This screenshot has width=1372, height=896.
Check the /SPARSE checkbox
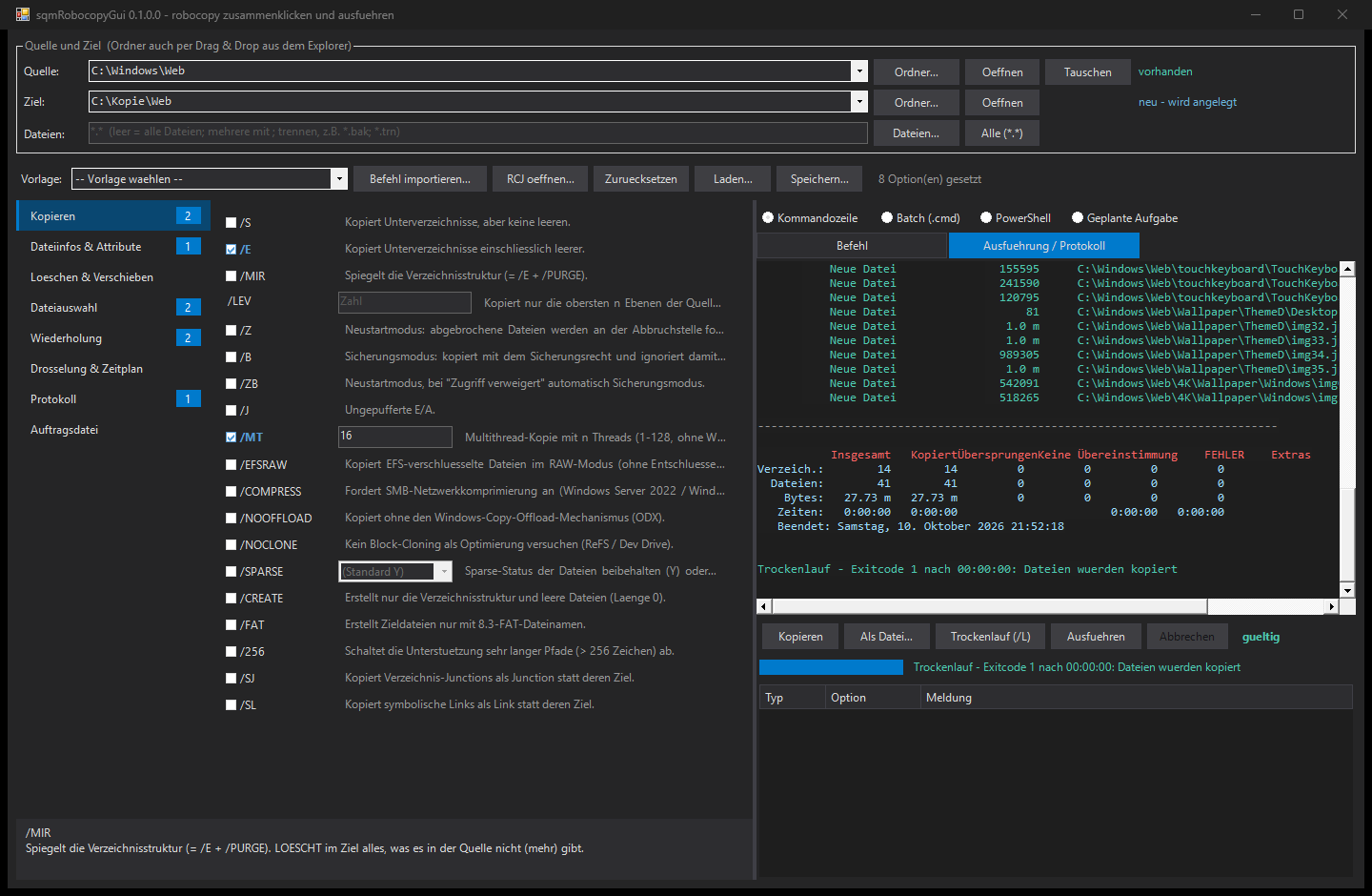[231, 571]
